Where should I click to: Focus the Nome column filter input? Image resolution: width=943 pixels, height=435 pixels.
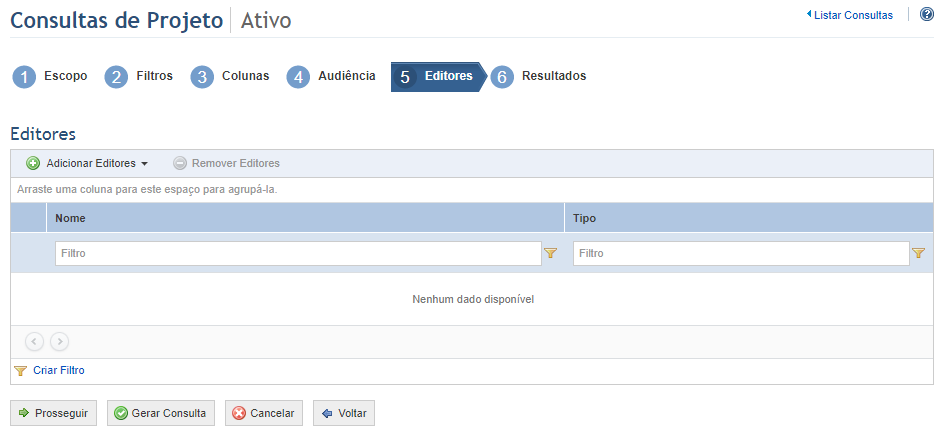[x=298, y=253]
